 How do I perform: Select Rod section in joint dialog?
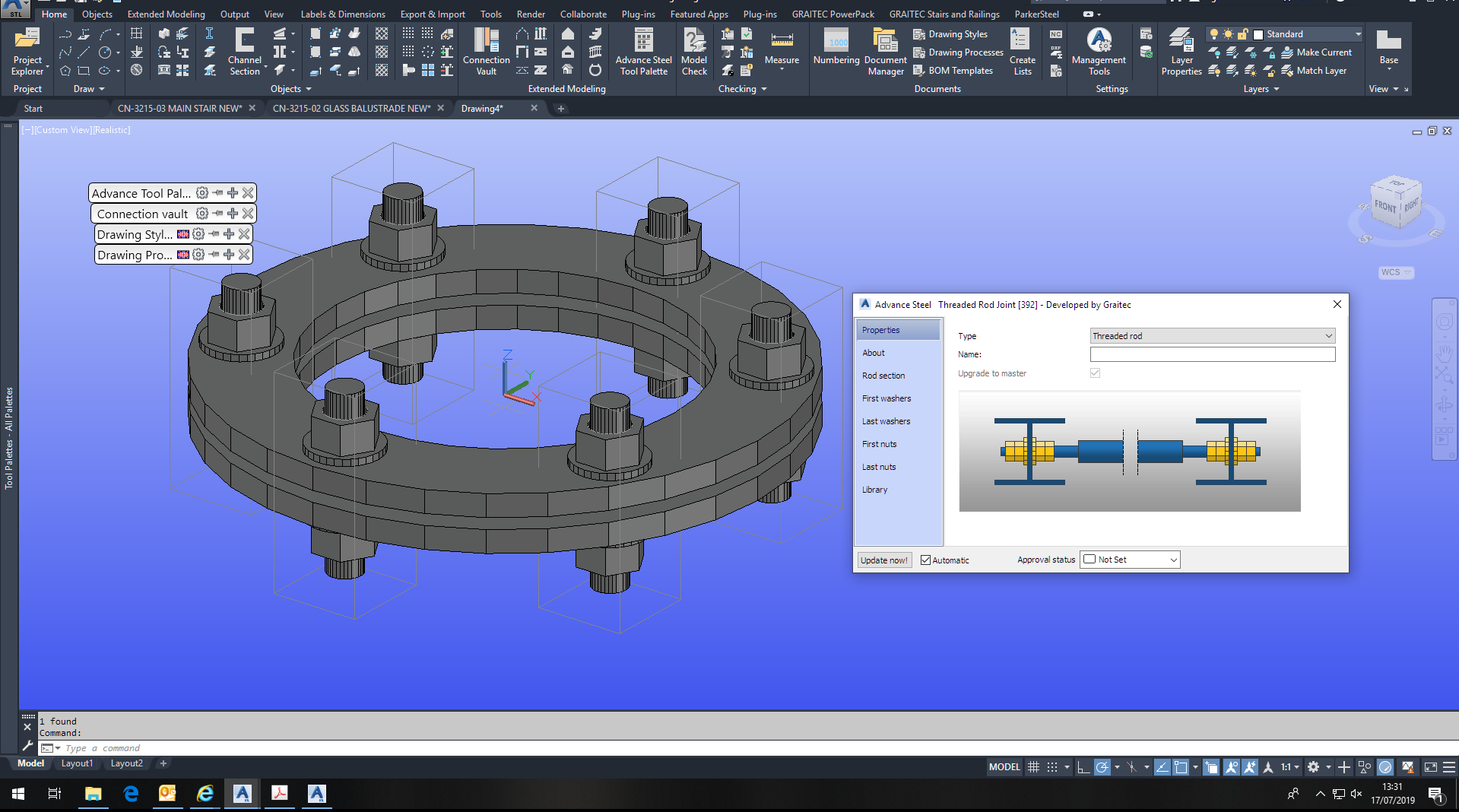coord(883,376)
